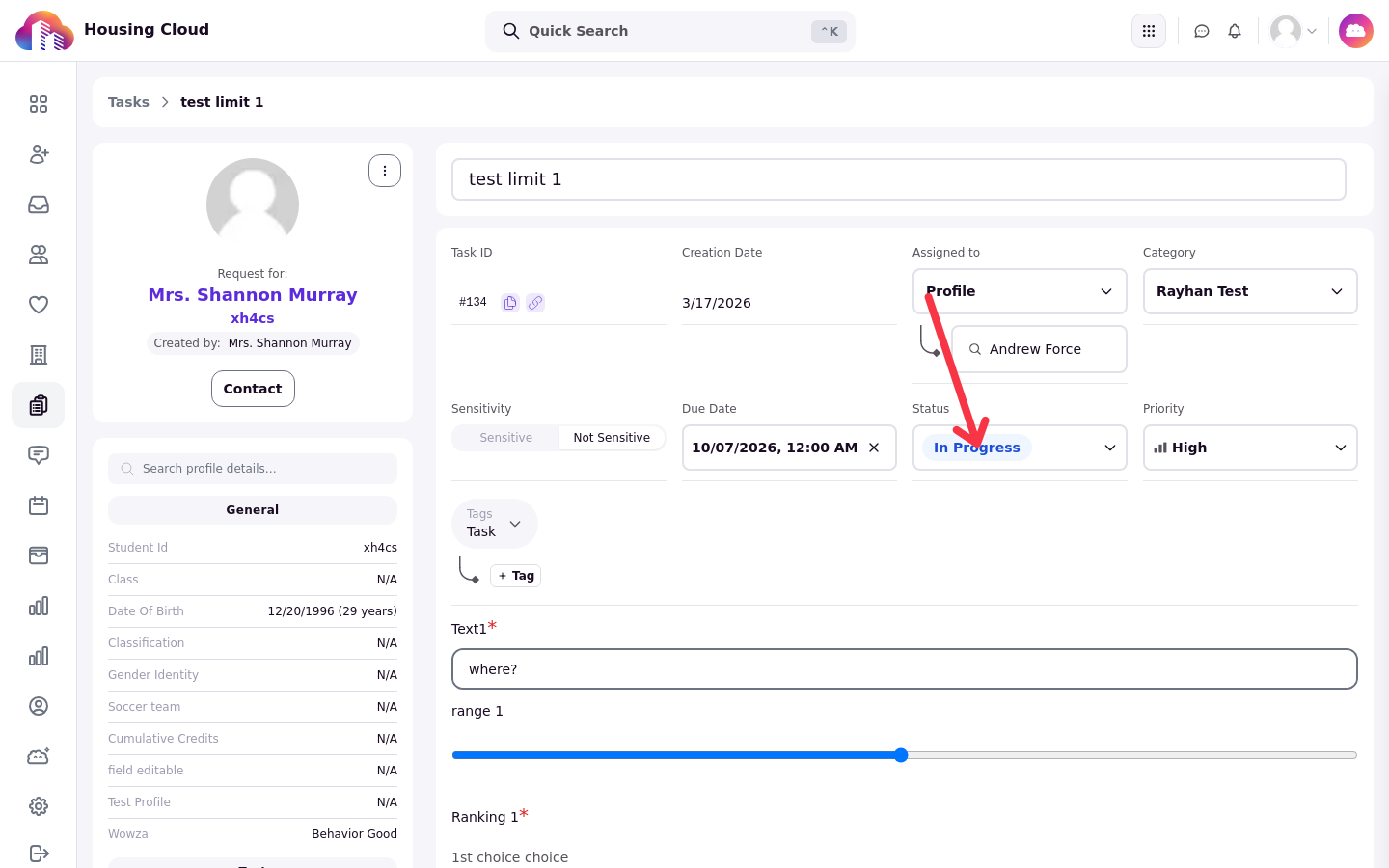Image resolution: width=1389 pixels, height=868 pixels.
Task: Copy task ID #134 with copy icon
Action: [x=510, y=303]
